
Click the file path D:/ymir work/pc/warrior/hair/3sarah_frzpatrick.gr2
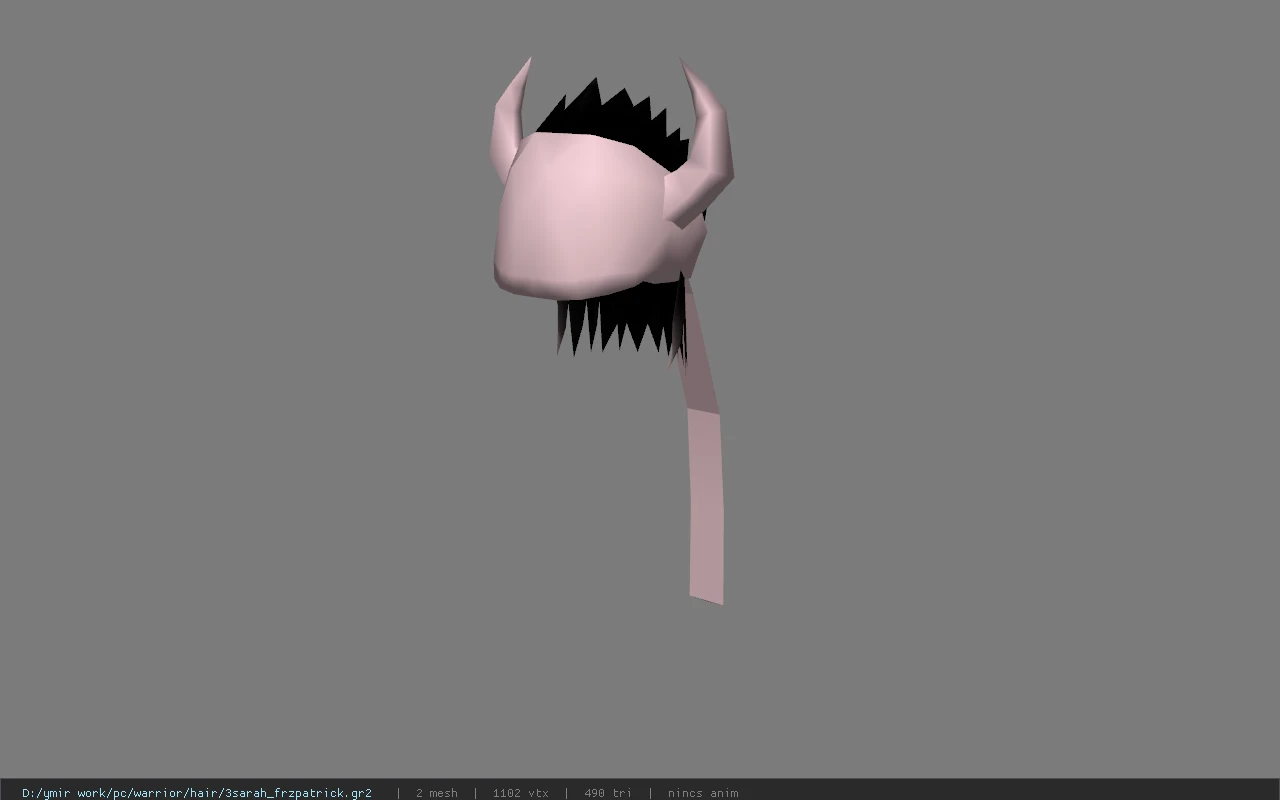197,793
